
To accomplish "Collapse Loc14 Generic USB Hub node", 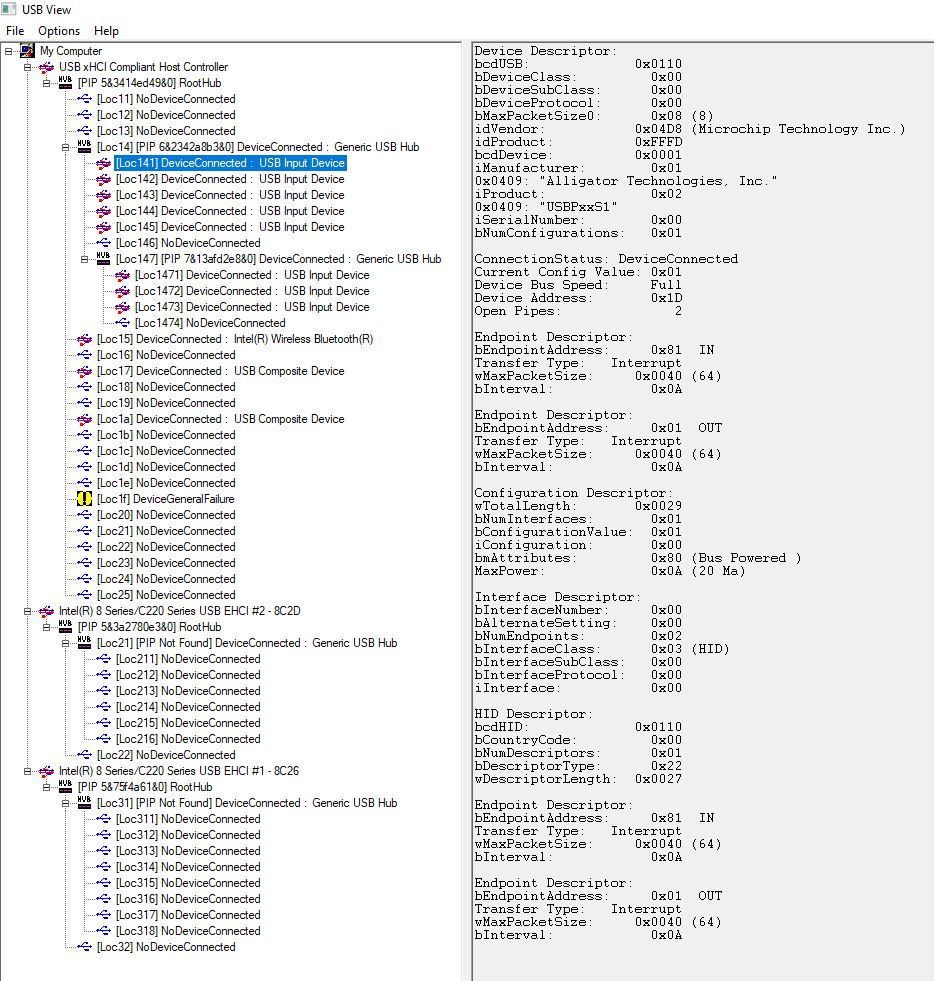I will pyautogui.click(x=65, y=147).
